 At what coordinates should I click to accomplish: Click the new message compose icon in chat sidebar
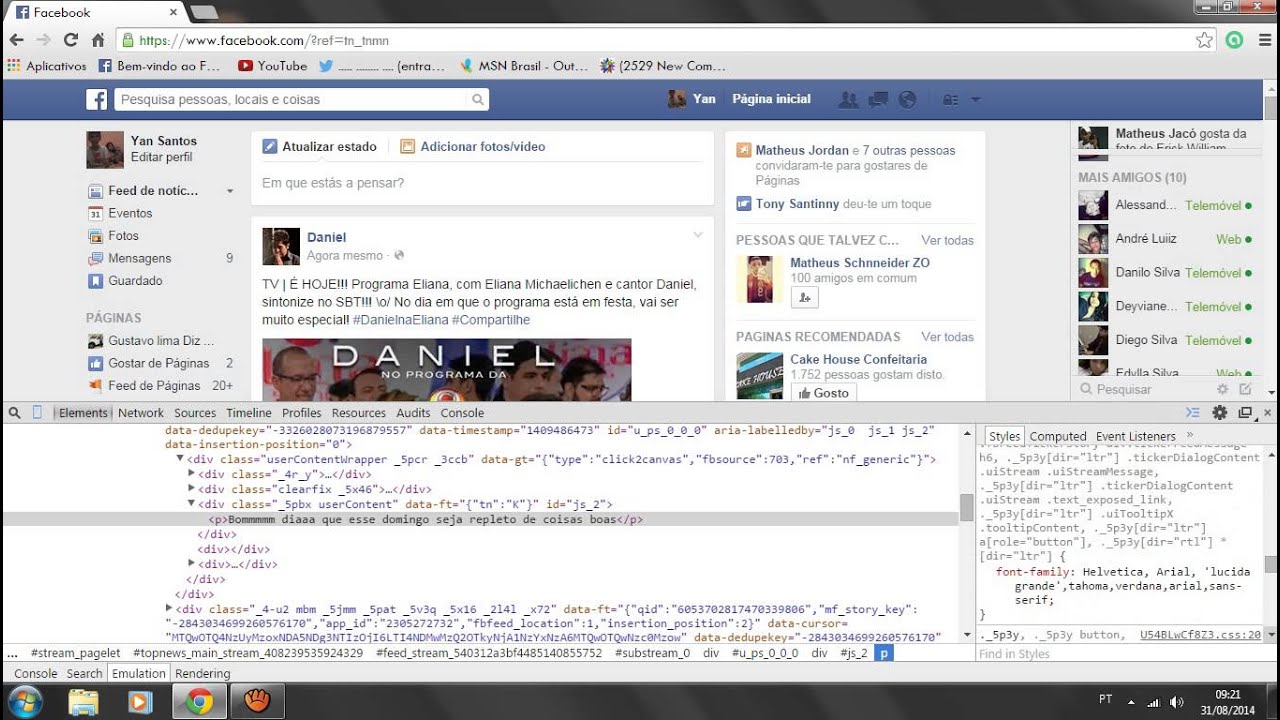click(1245, 389)
